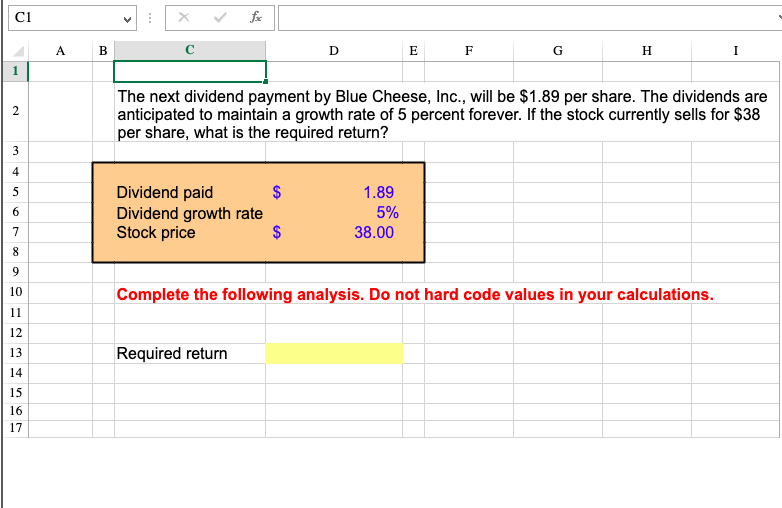Viewport: 782px width, 508px height.
Task: Click the enter checkmark formula bar icon
Action: coord(219,17)
